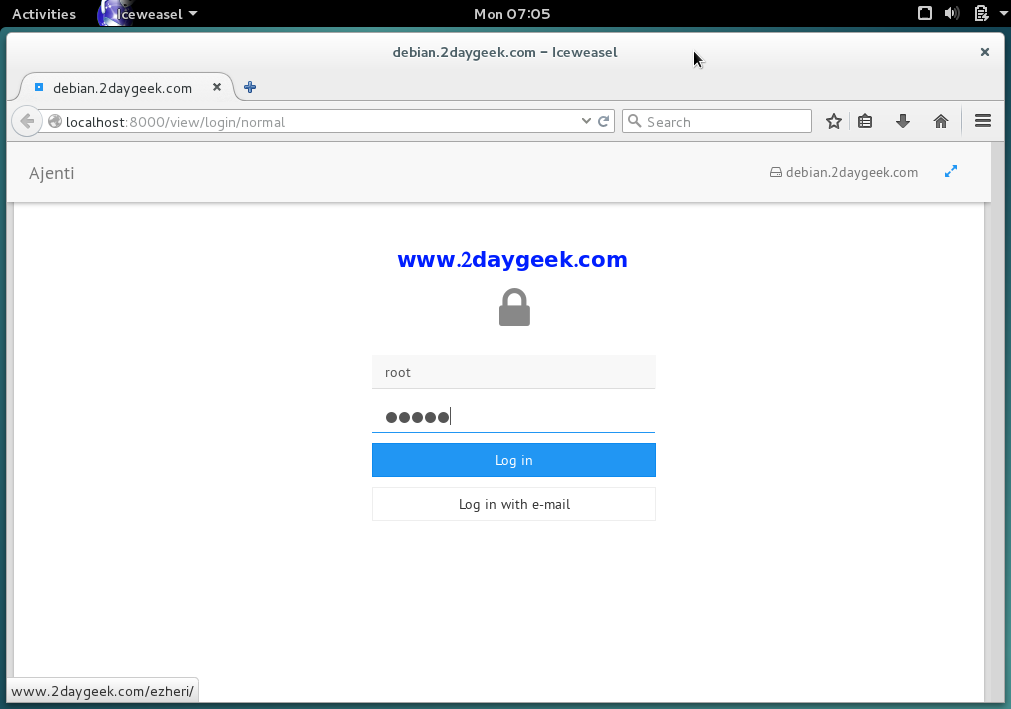This screenshot has height=709, width=1011.
Task: Click the browser back arrow button
Action: click(x=27, y=122)
